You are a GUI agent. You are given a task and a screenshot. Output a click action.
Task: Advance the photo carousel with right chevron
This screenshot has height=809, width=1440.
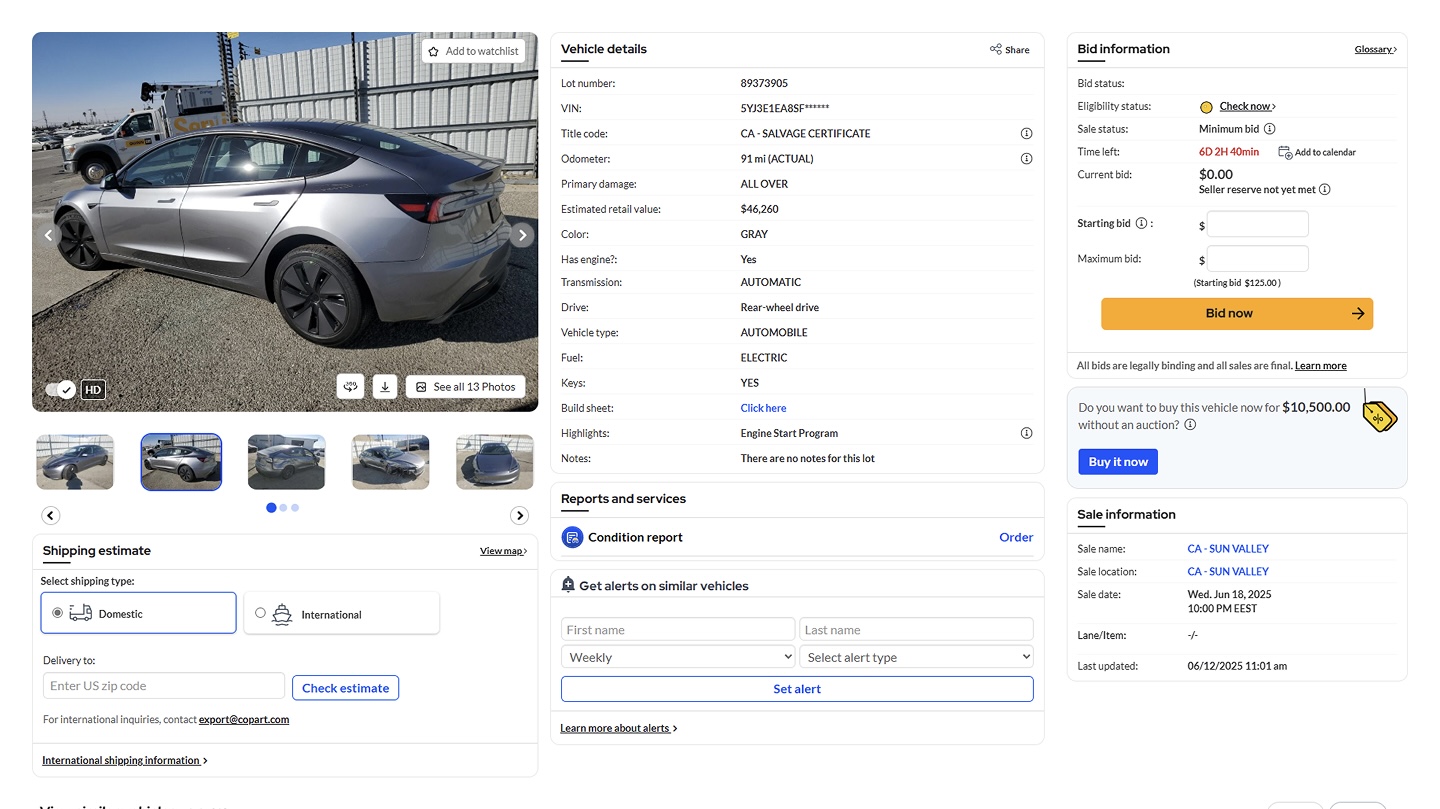point(519,514)
